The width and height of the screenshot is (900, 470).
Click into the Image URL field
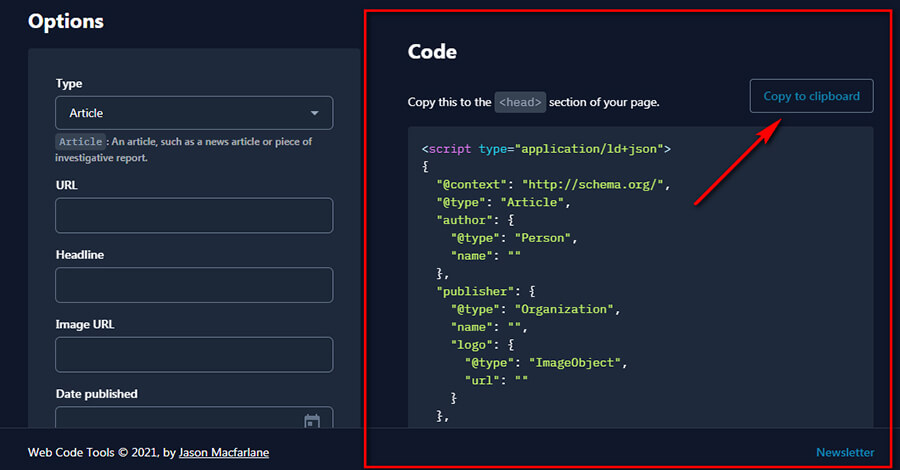(x=194, y=355)
